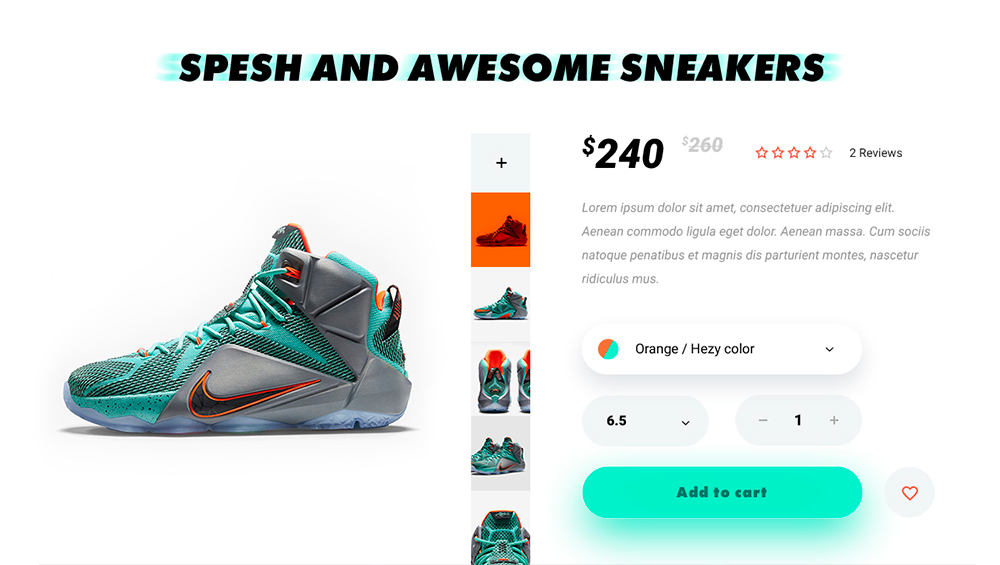Select the rear-view sneakers thumbnail
1000x565 pixels.
point(501,379)
